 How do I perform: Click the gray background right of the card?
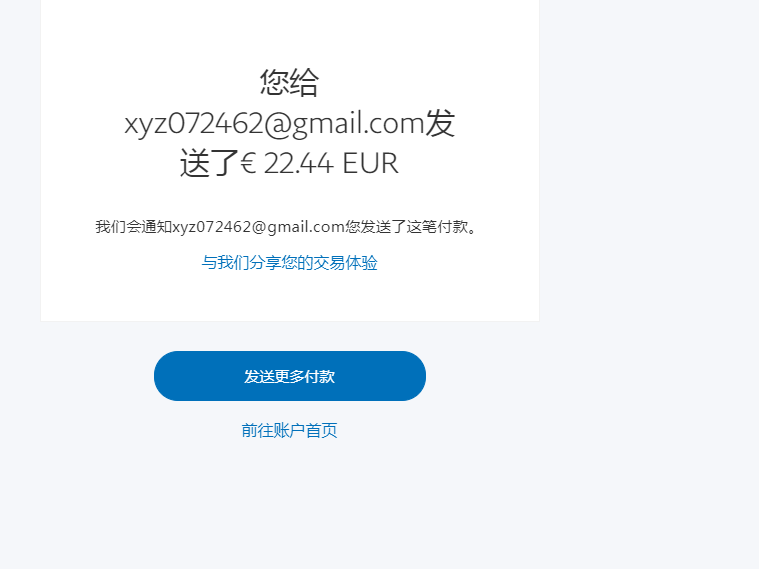pos(649,194)
